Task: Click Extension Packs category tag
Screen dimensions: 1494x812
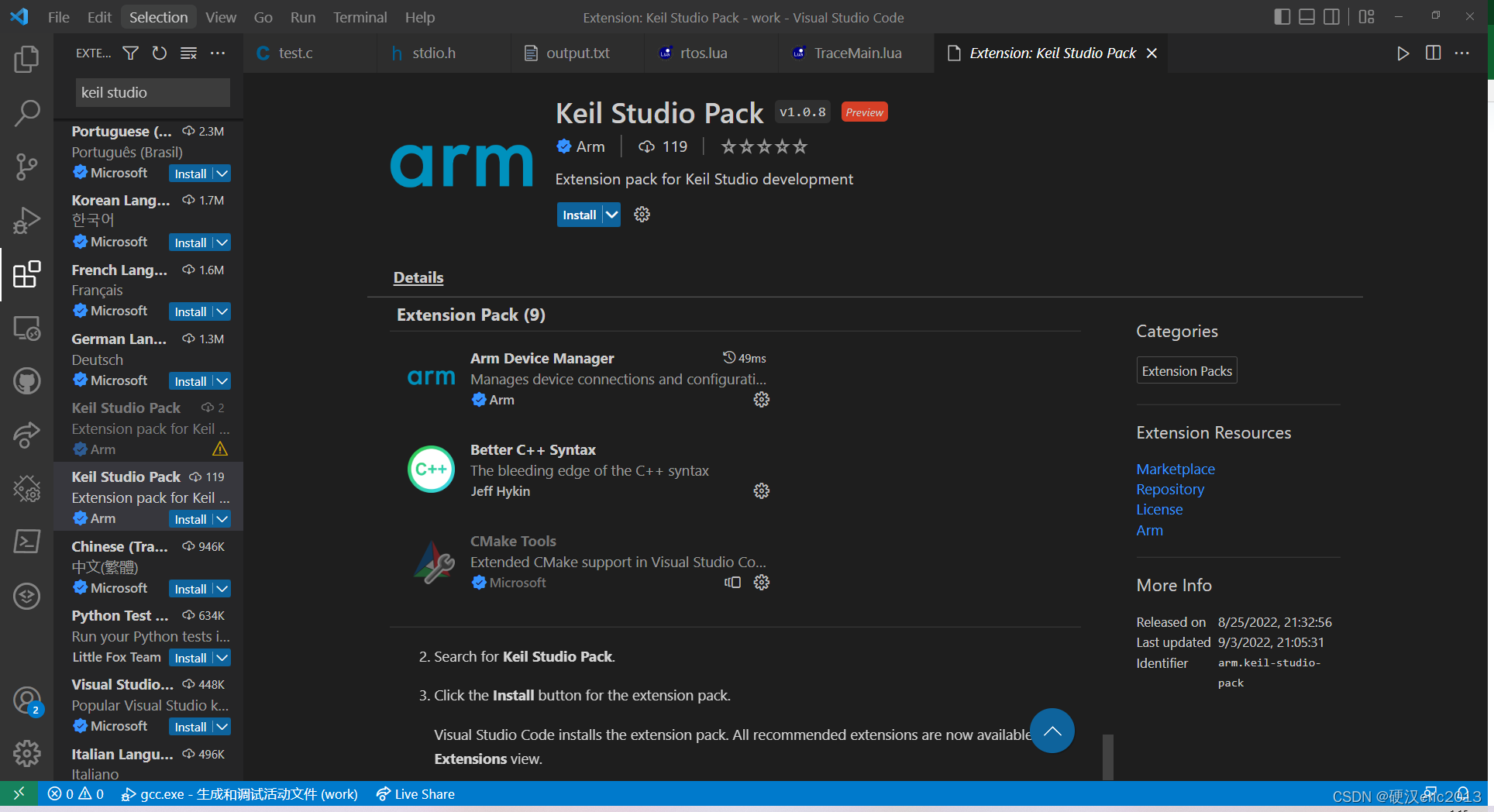Action: (x=1186, y=370)
